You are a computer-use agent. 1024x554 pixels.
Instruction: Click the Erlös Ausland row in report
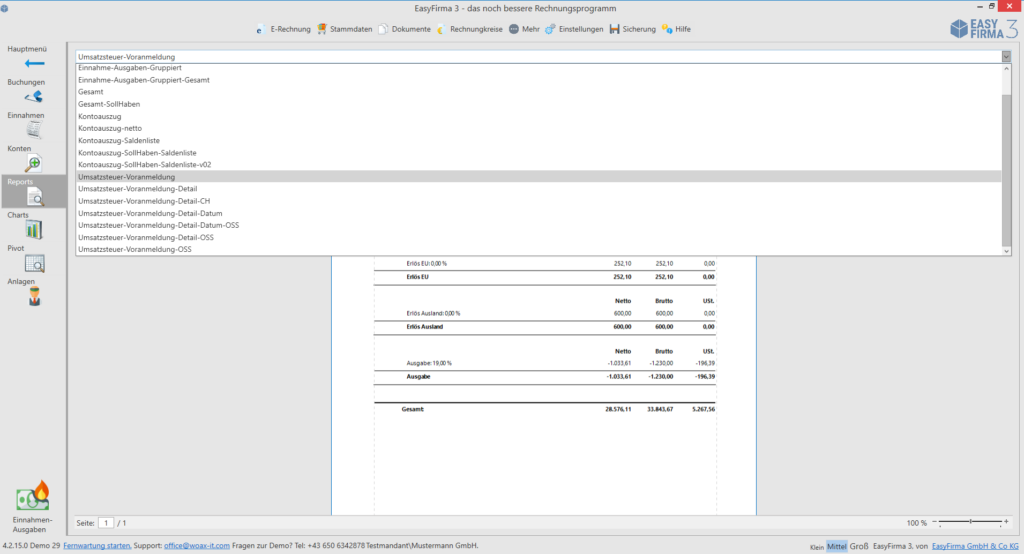(545, 327)
